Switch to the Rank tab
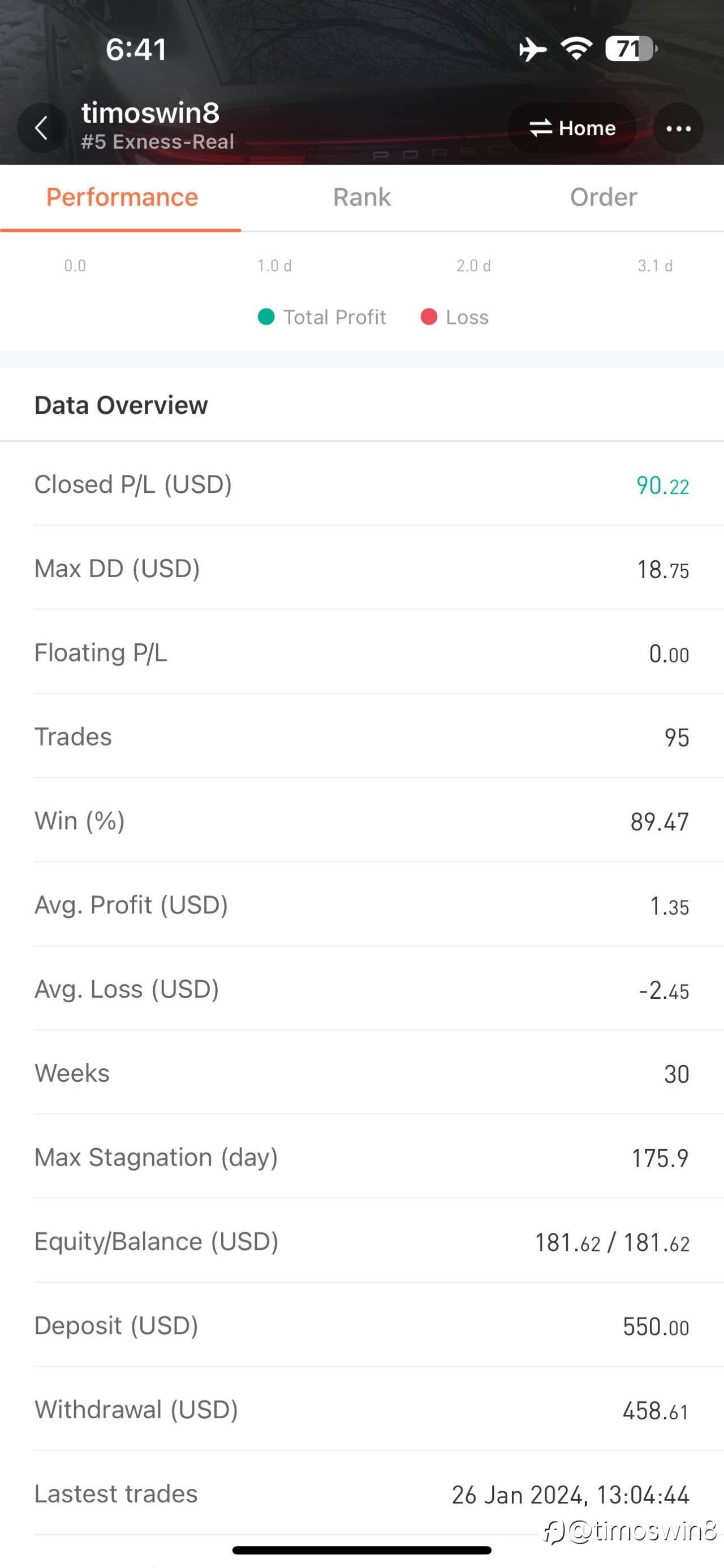This screenshot has width=724, height=1568. point(361,197)
